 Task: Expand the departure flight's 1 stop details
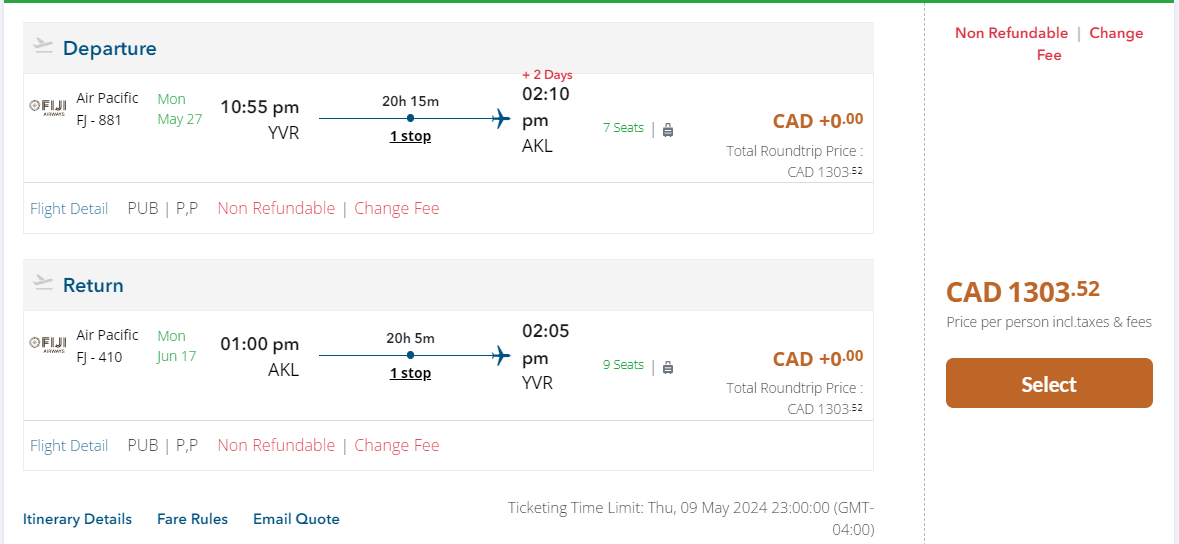click(410, 136)
